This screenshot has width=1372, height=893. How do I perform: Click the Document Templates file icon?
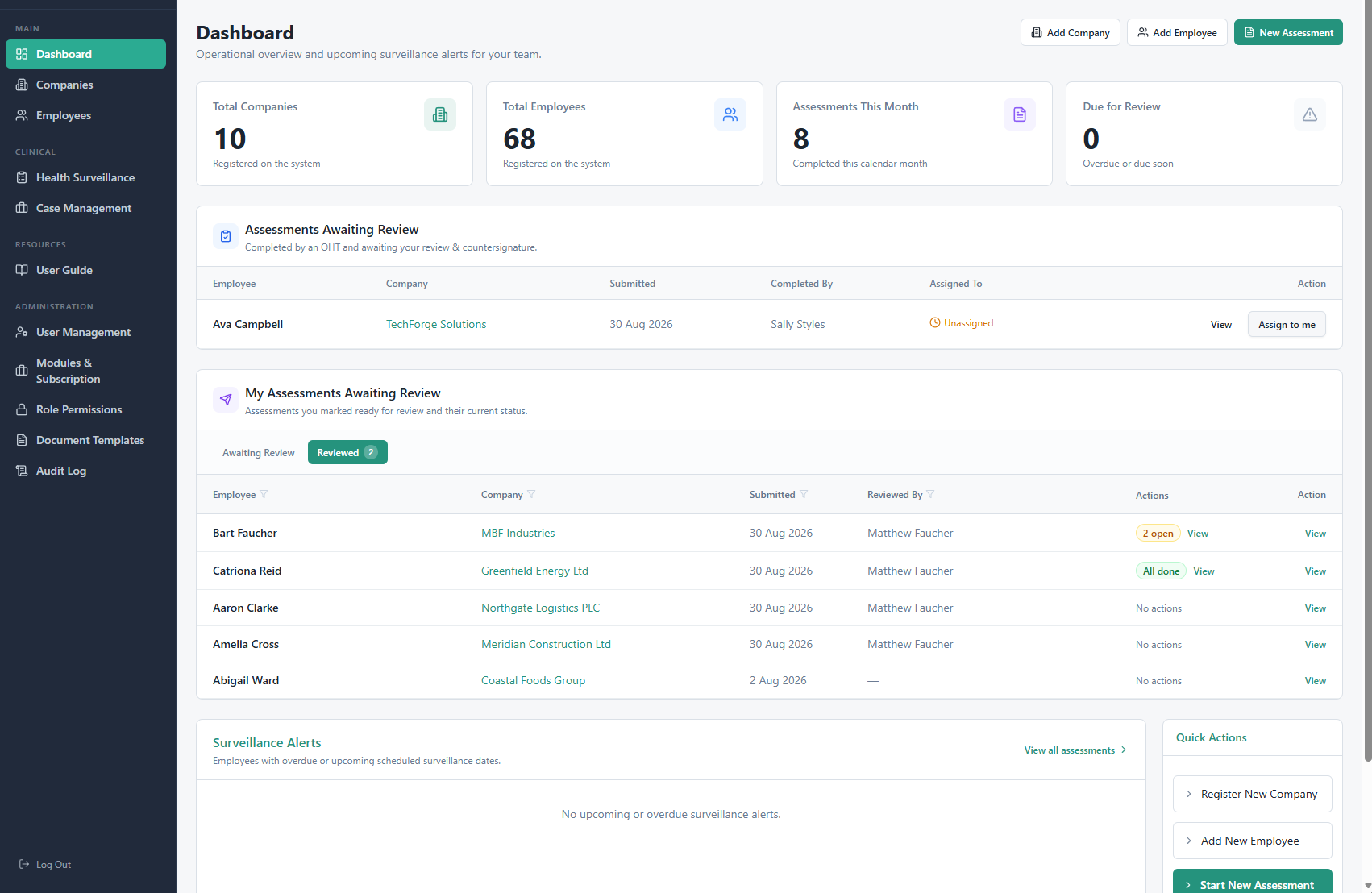point(22,440)
